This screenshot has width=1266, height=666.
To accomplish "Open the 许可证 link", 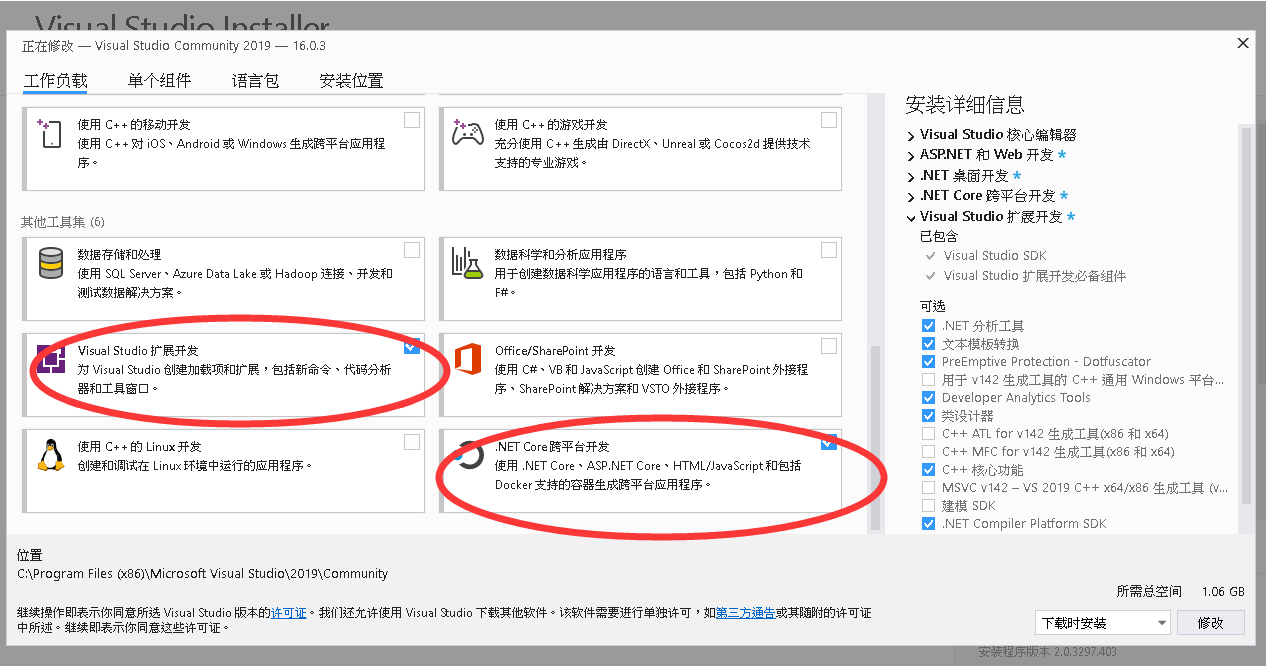I will point(289,613).
